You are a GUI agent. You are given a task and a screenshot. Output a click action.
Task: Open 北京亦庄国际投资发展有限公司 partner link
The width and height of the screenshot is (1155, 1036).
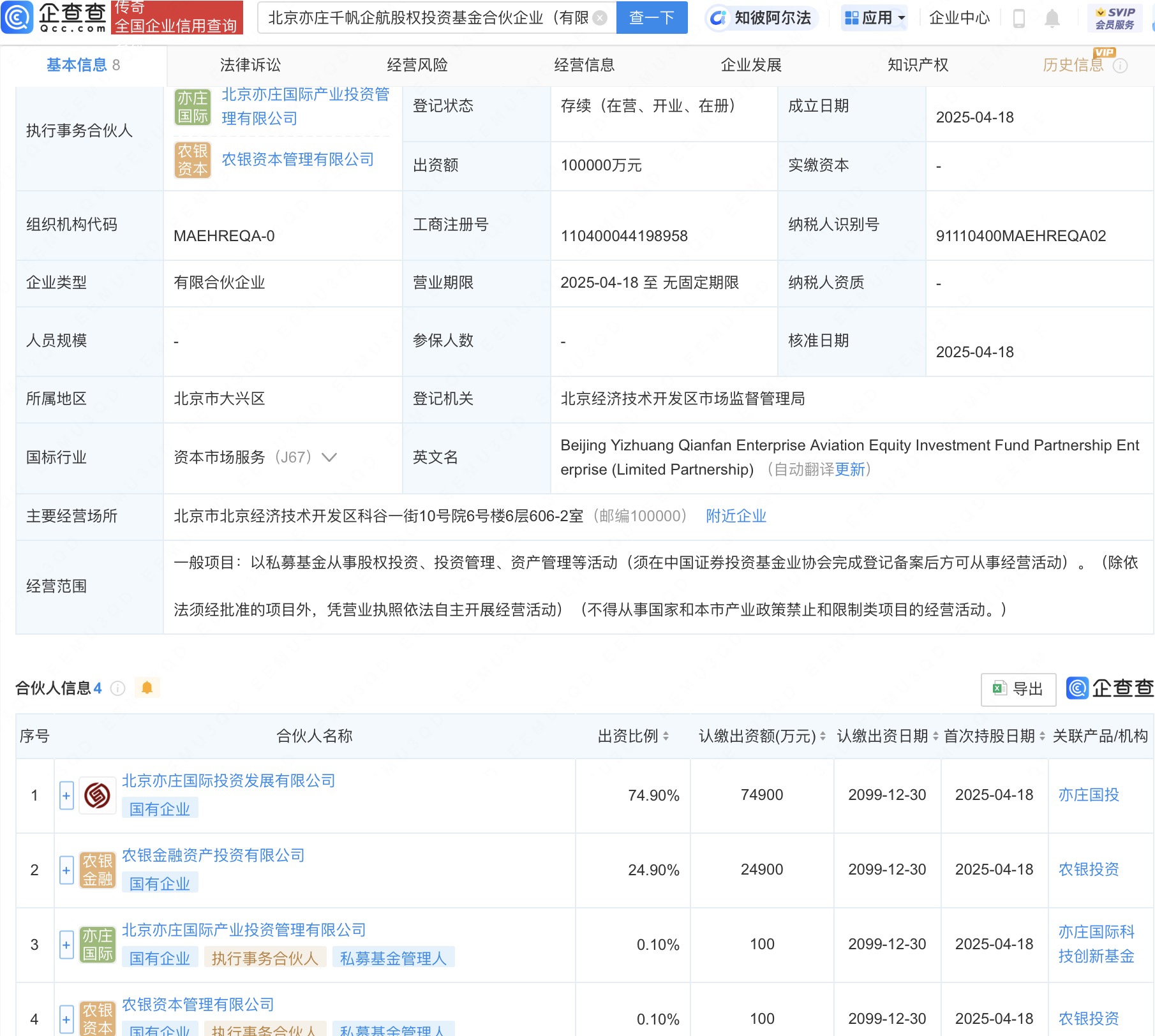[228, 781]
